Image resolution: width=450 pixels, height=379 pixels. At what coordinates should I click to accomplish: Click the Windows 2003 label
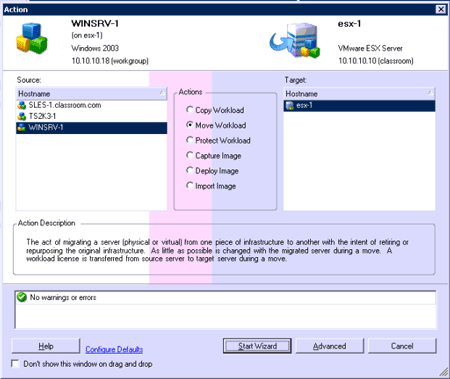(x=95, y=48)
